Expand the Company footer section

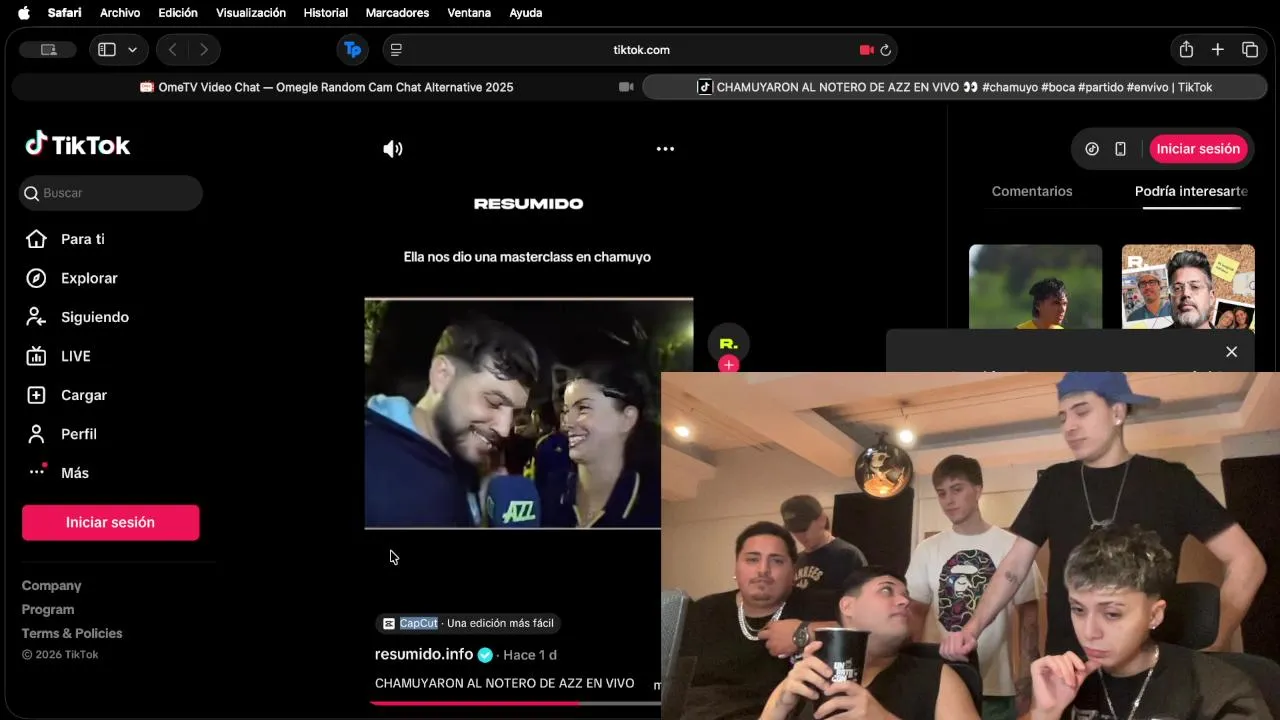(x=52, y=586)
